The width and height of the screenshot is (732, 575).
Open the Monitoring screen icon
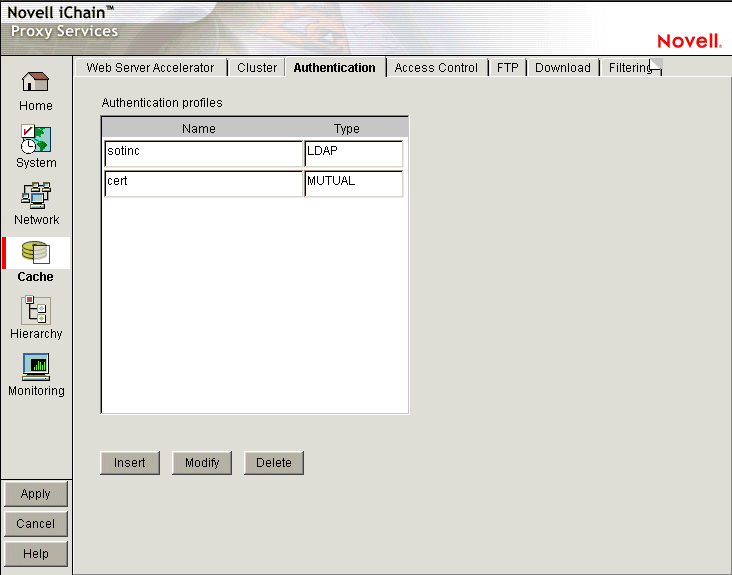(x=35, y=367)
